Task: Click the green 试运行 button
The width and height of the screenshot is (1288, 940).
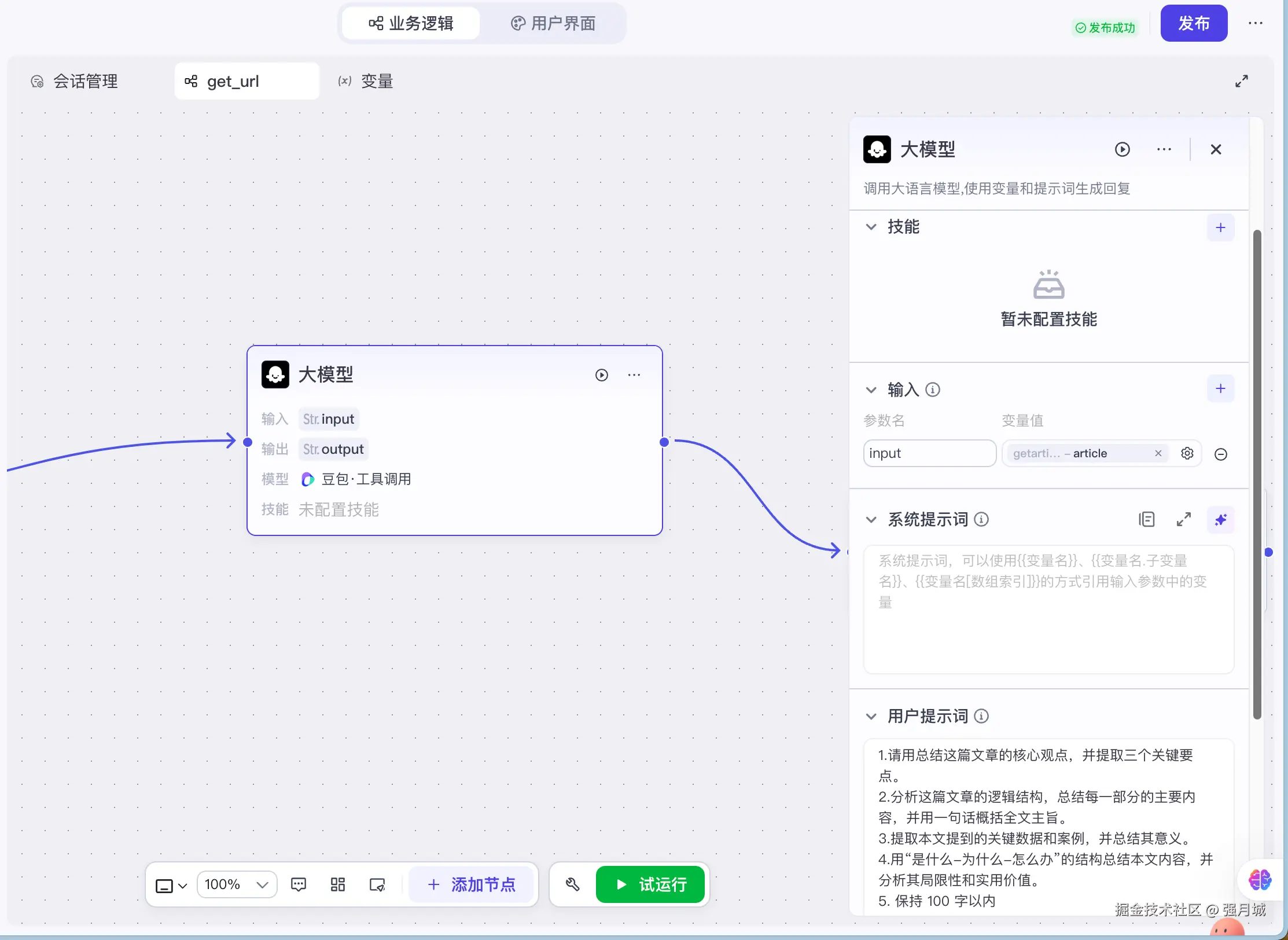Action: (650, 884)
